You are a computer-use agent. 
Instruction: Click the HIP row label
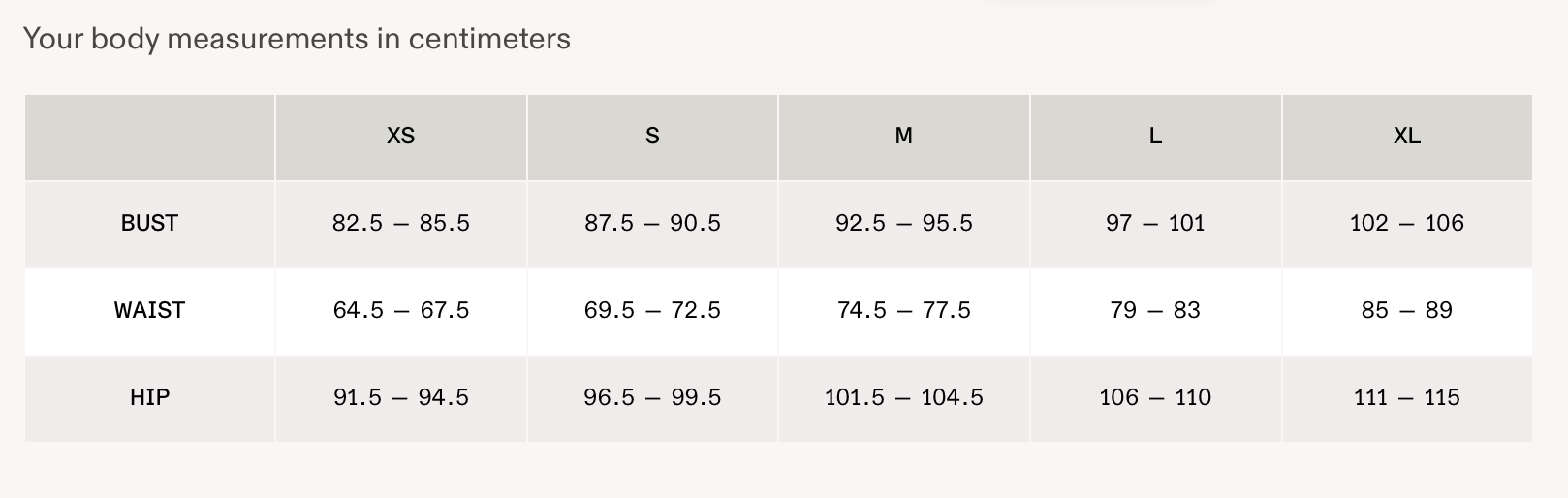[149, 398]
